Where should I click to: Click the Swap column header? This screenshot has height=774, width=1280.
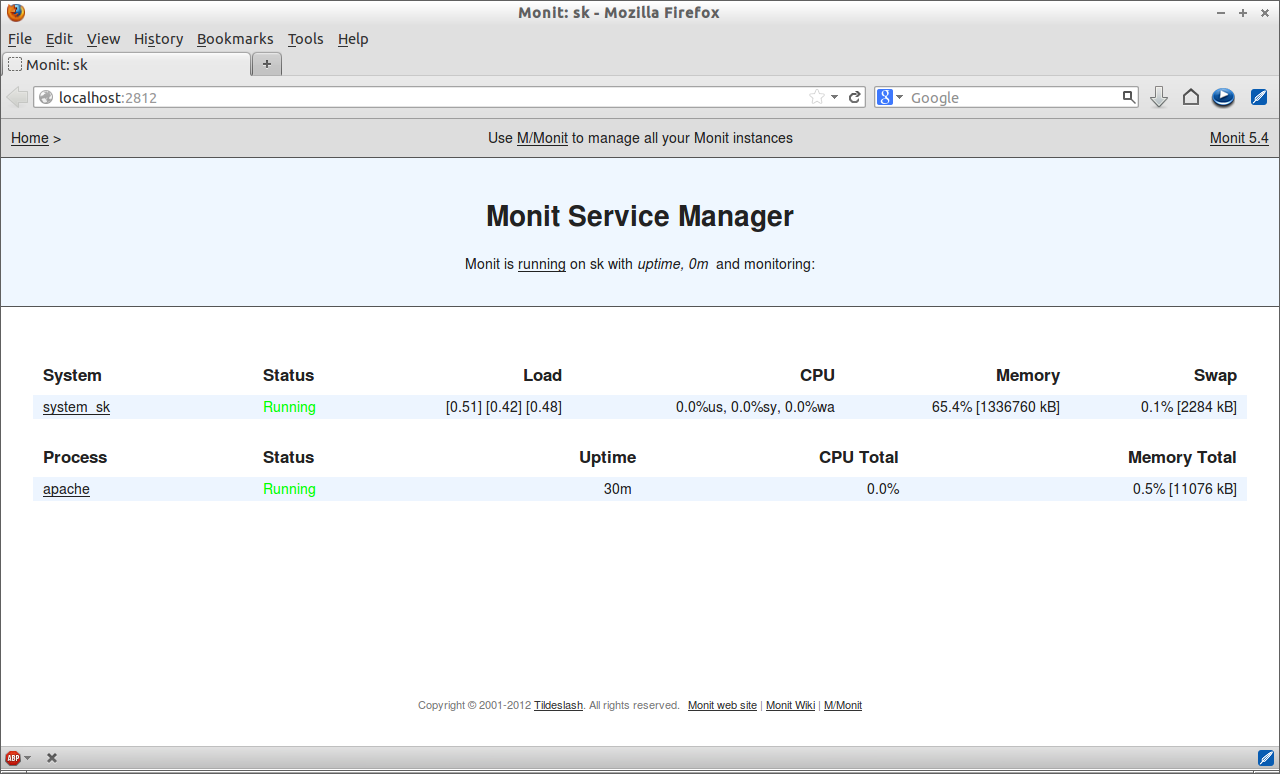point(1215,375)
